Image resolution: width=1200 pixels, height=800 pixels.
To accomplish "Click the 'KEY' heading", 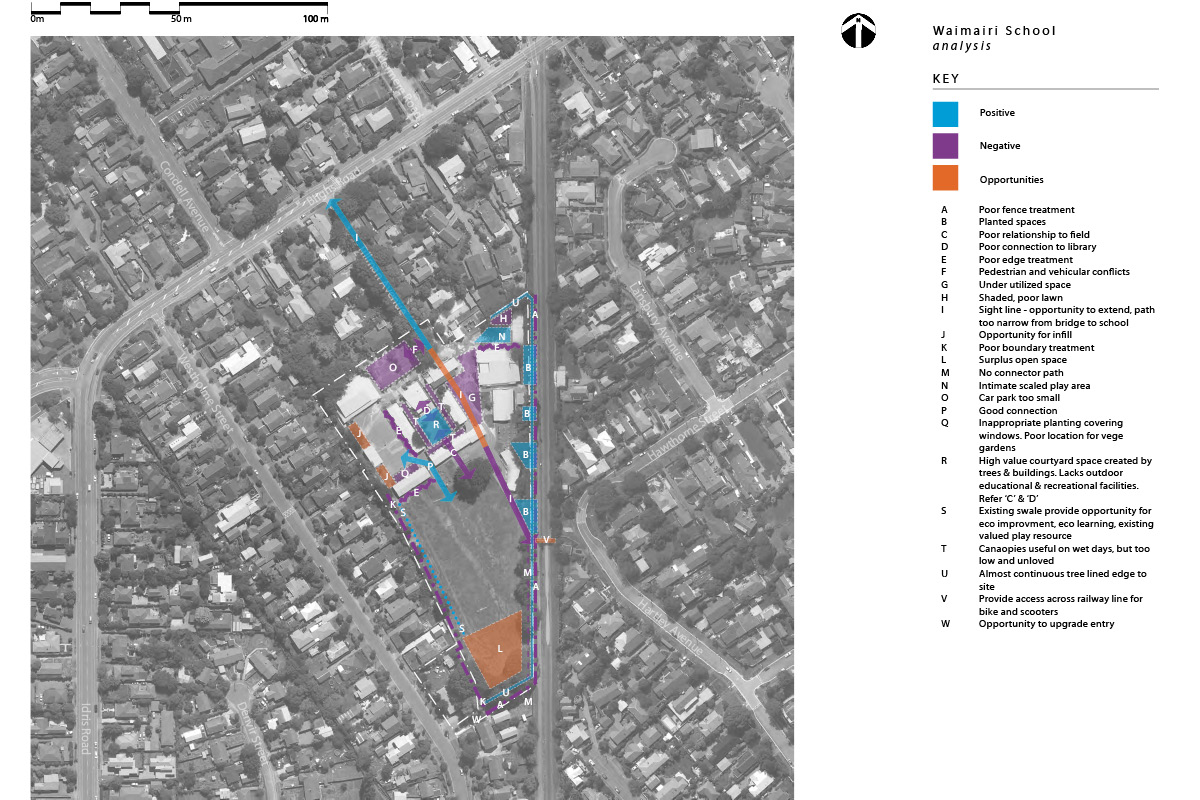I will tap(946, 79).
